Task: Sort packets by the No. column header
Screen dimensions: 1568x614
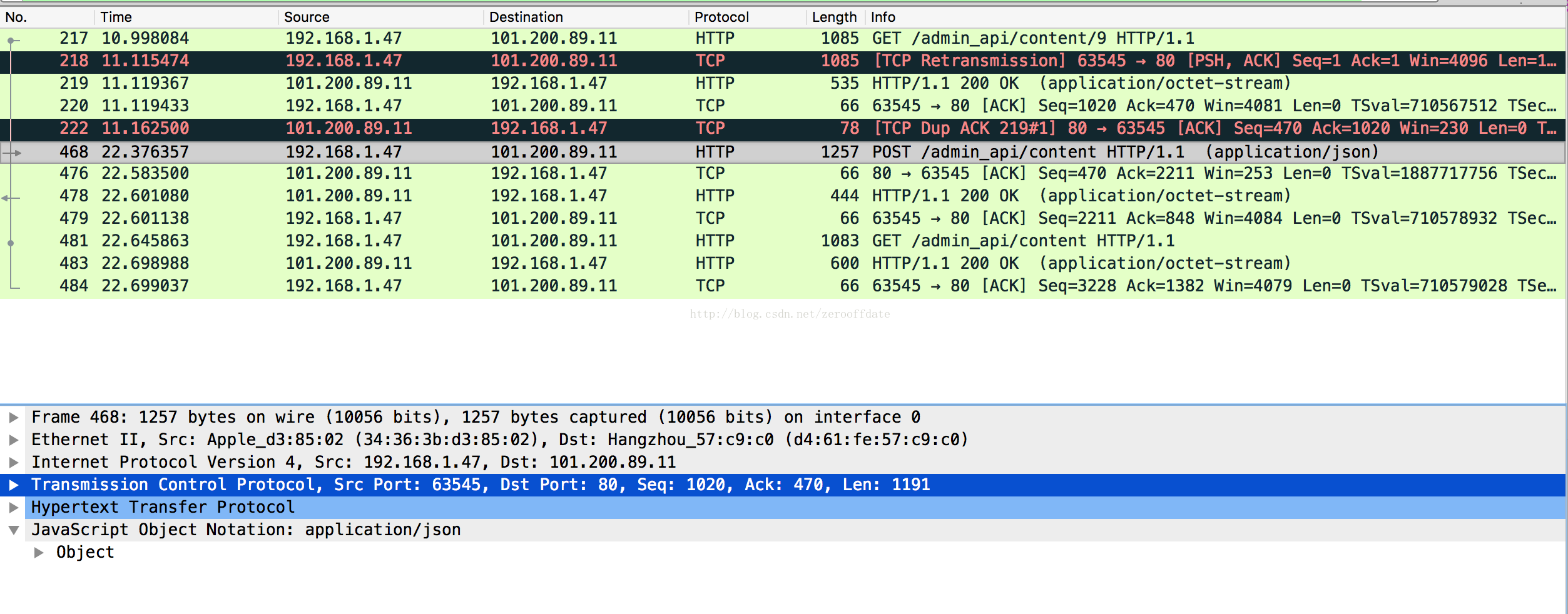Action: coord(16,18)
